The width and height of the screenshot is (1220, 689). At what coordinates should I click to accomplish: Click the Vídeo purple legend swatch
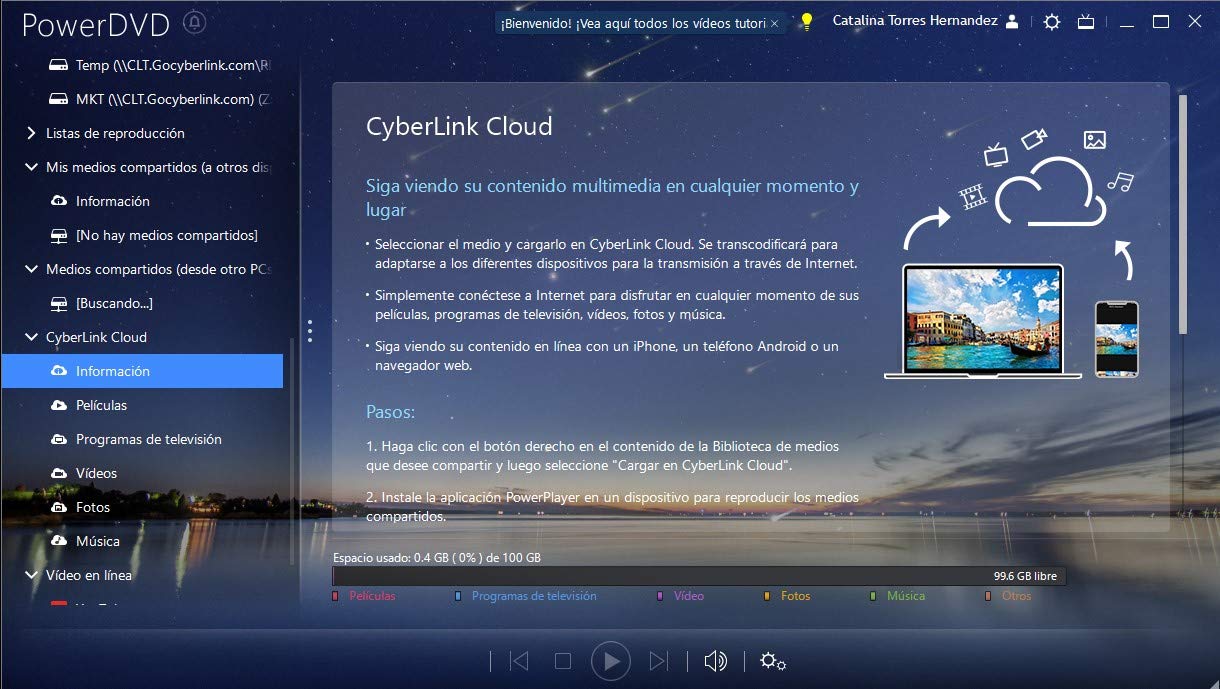click(x=660, y=596)
